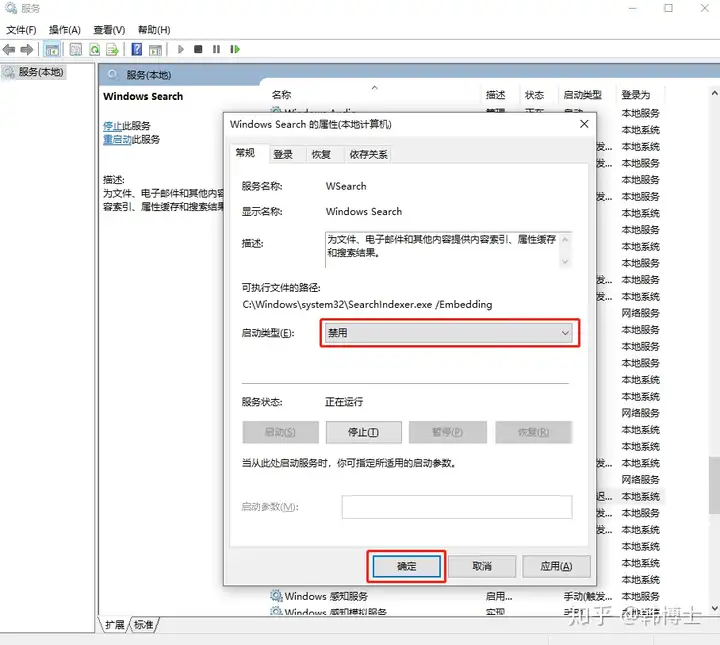Click the SearchIndexer.exe executable path text

coord(367,304)
